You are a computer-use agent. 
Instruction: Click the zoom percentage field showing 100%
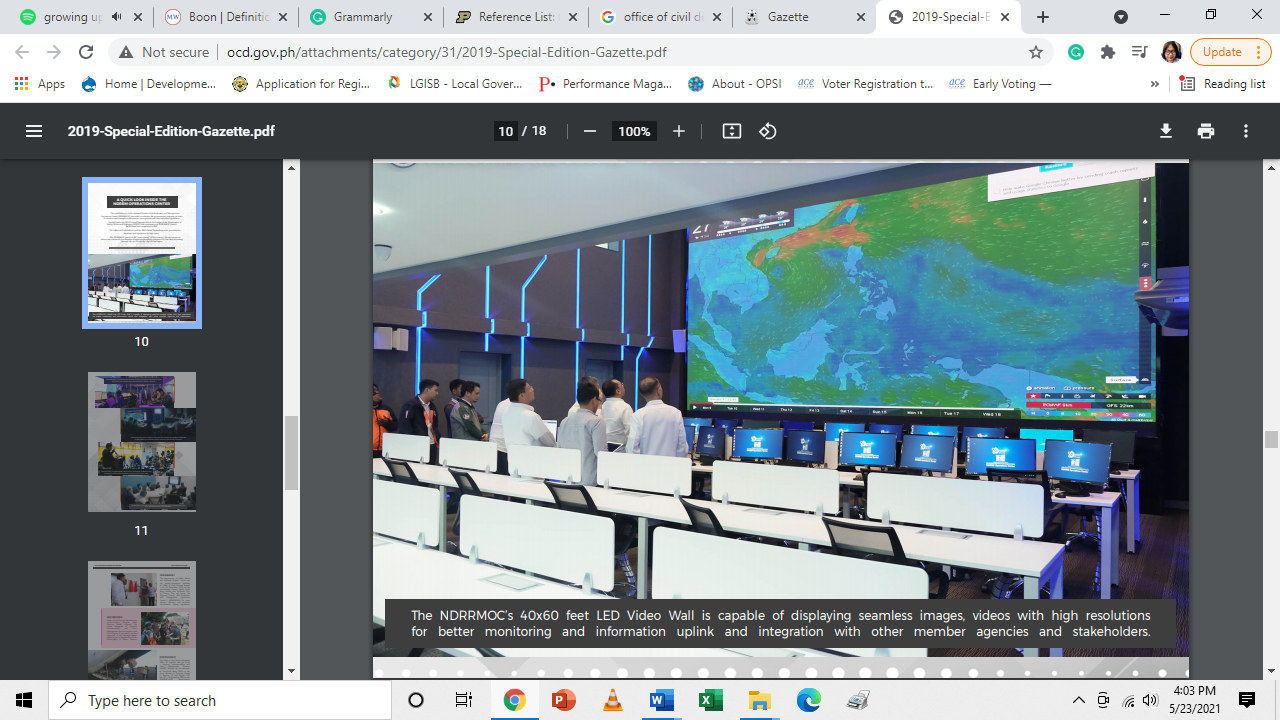[633, 131]
